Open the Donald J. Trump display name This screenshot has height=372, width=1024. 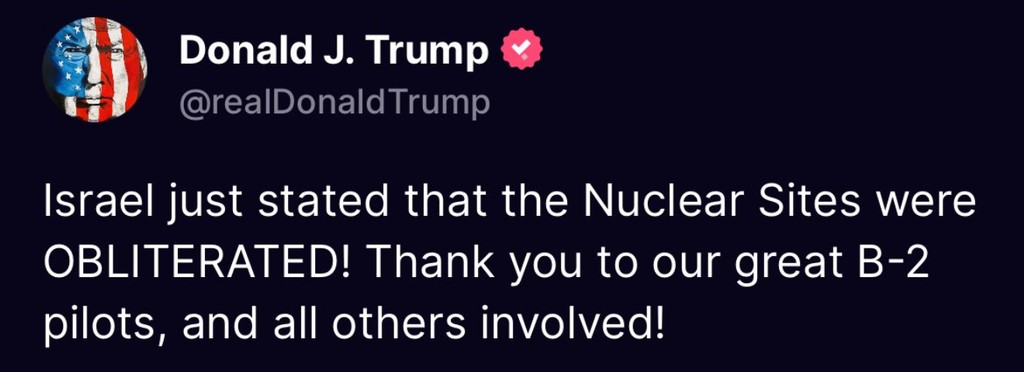334,51
